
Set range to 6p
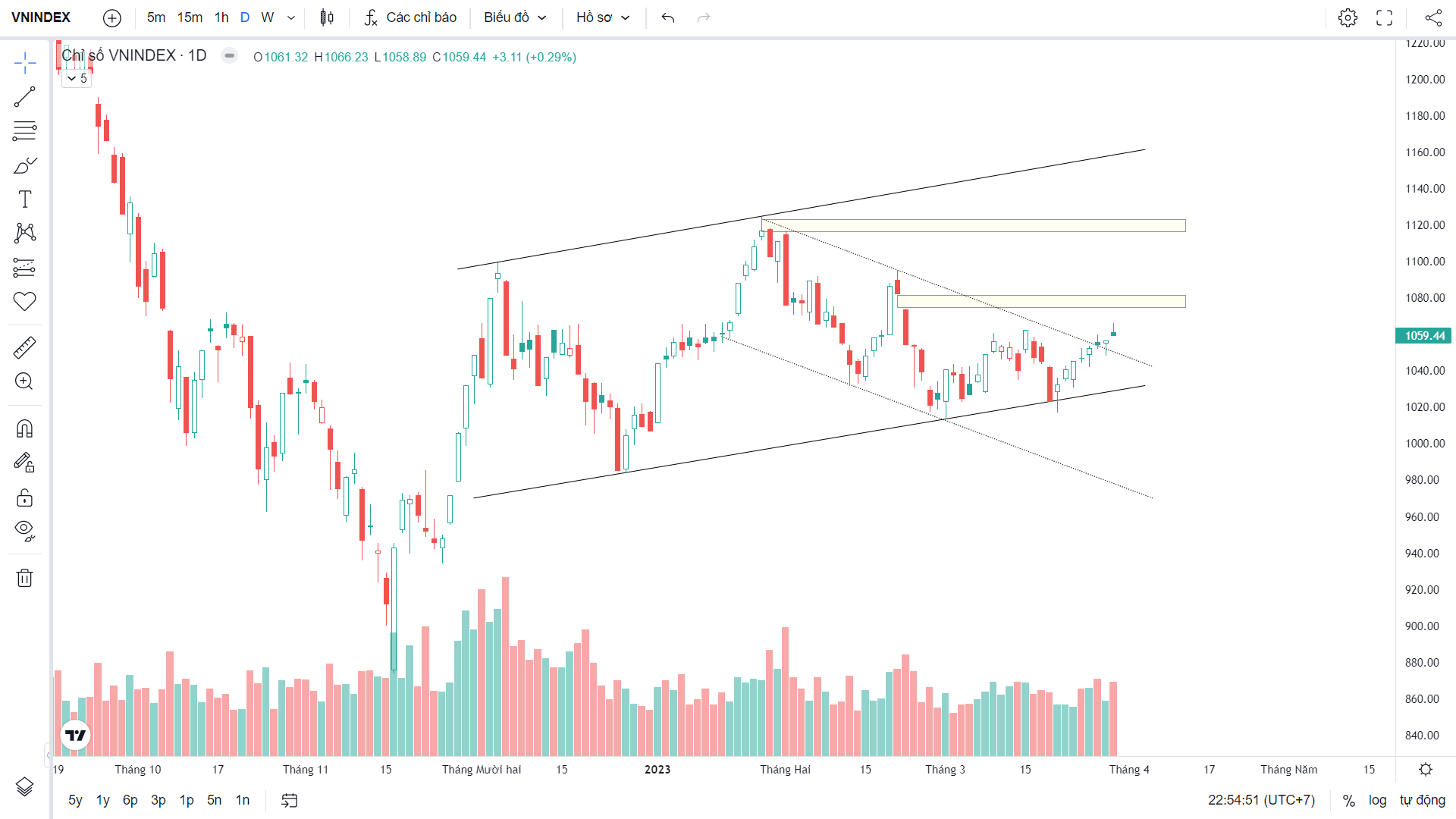click(130, 800)
